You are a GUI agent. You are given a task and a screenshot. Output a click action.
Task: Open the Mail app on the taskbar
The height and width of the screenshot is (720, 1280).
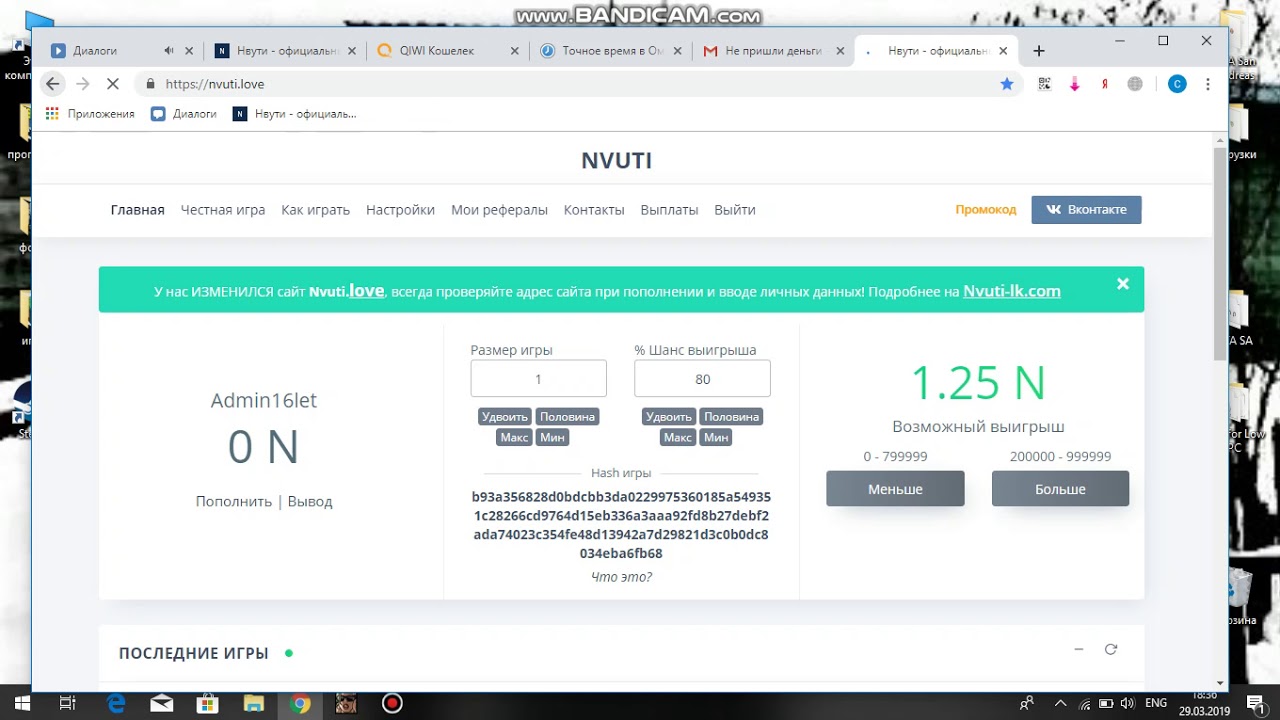(161, 703)
